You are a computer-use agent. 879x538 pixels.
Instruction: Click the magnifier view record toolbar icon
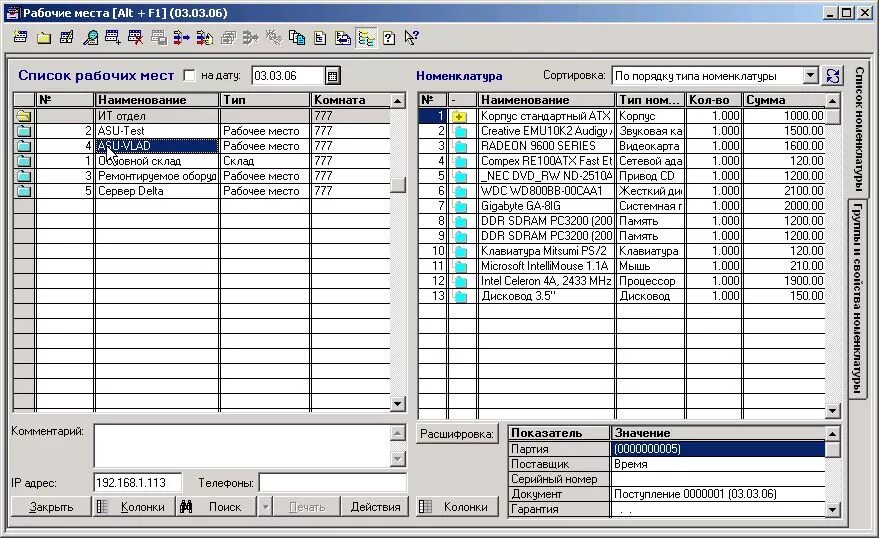click(x=90, y=38)
